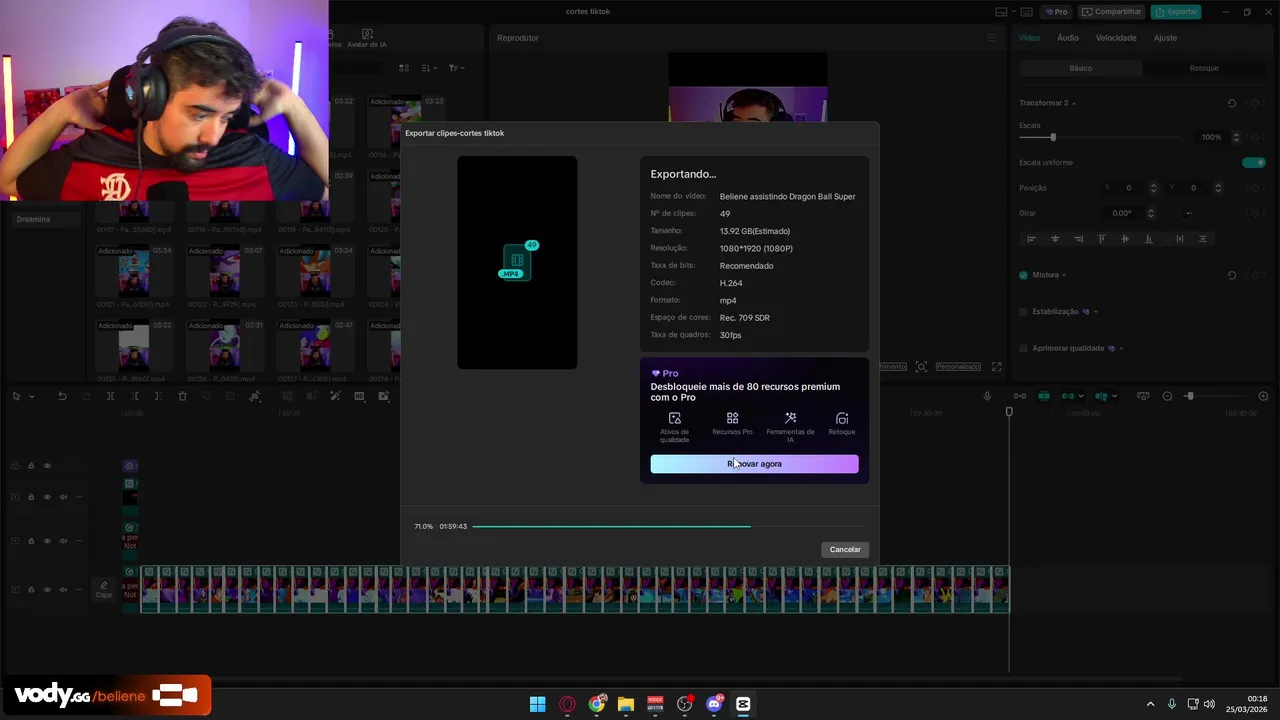Switch to the Velocidade tab
The height and width of the screenshot is (720, 1280).
click(1116, 38)
